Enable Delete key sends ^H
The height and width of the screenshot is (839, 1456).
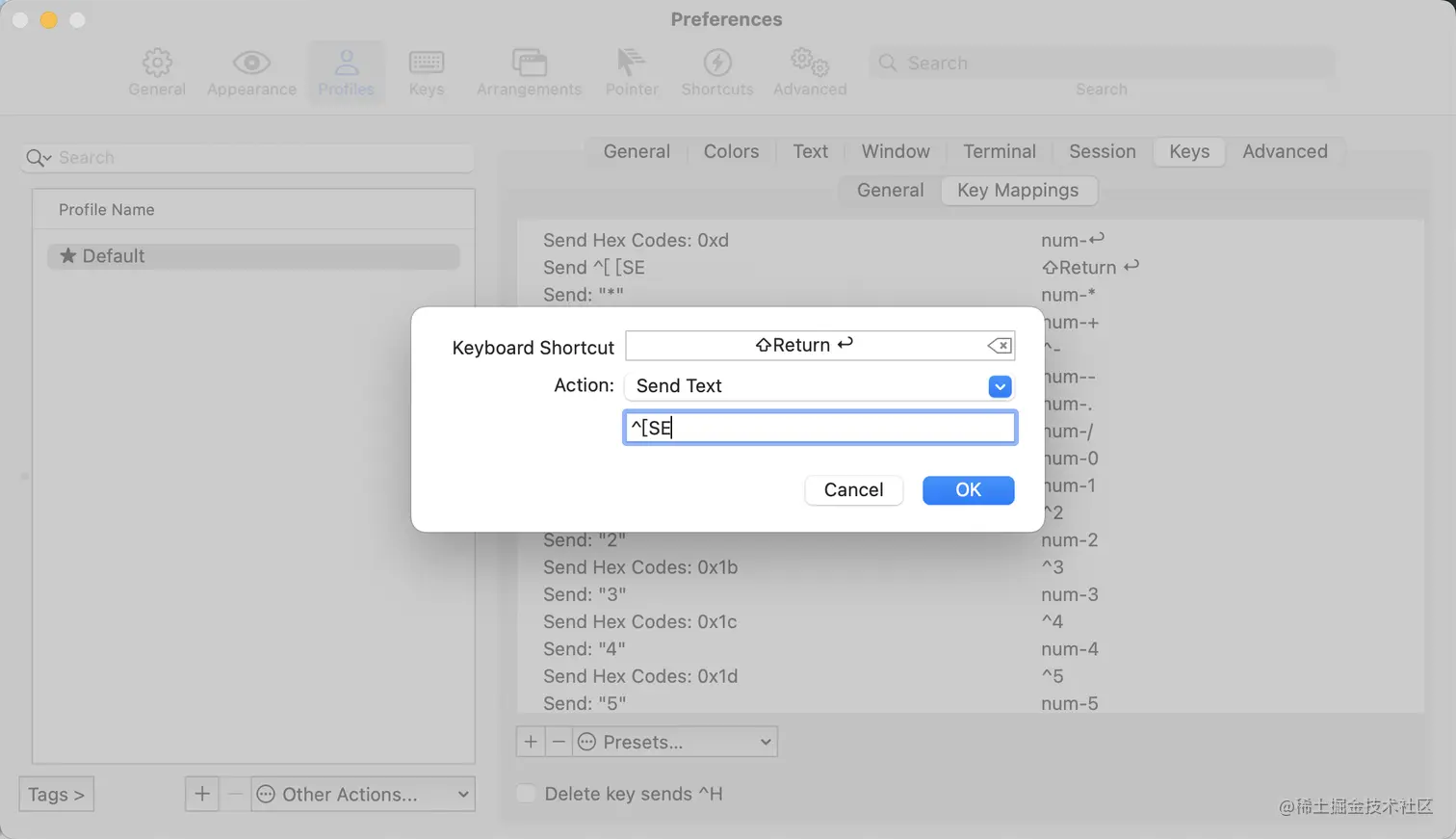point(526,794)
